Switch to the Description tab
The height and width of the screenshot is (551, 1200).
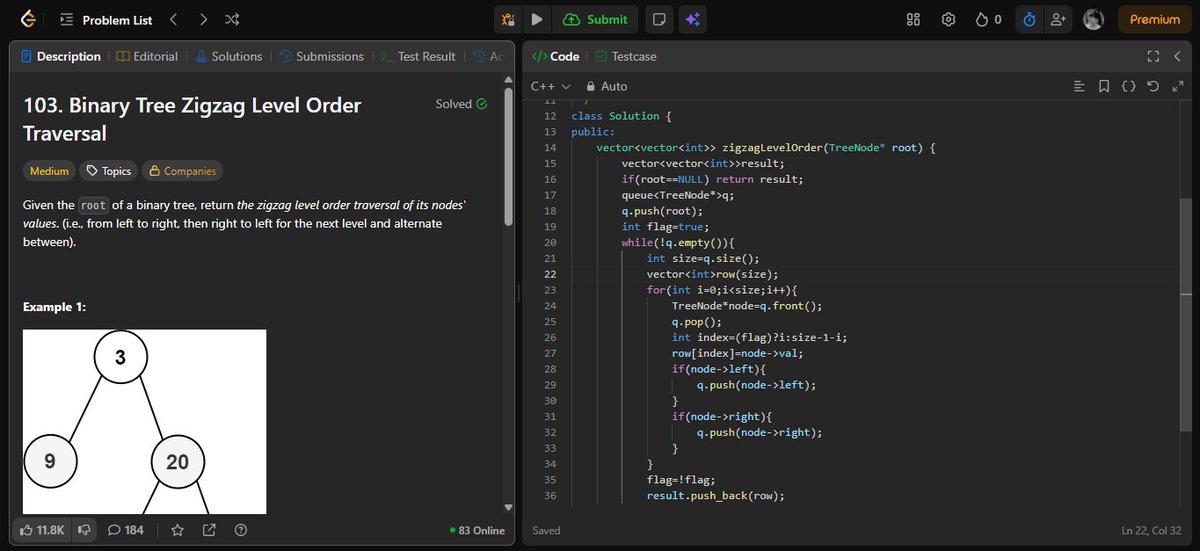61,56
